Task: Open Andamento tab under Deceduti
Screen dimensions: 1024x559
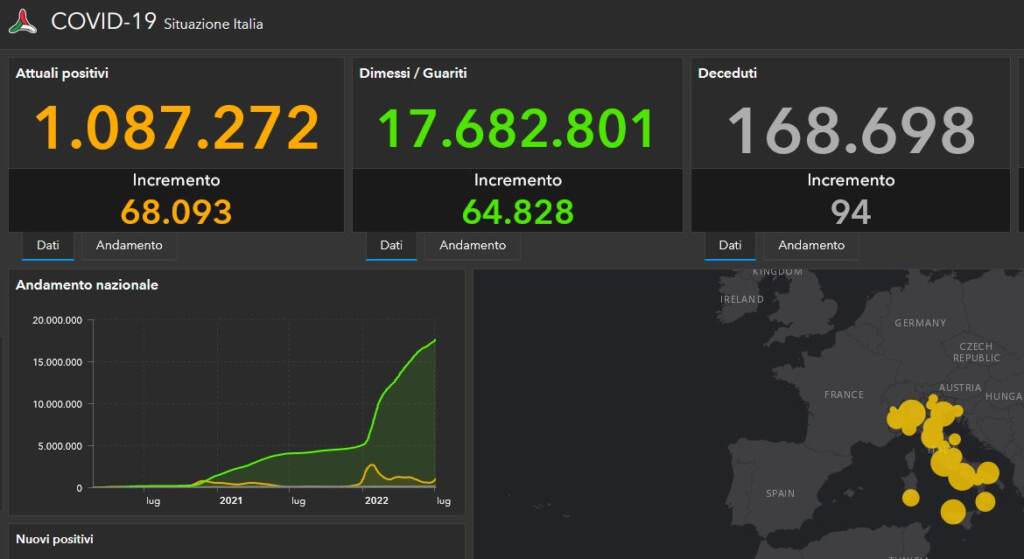Action: coord(811,245)
